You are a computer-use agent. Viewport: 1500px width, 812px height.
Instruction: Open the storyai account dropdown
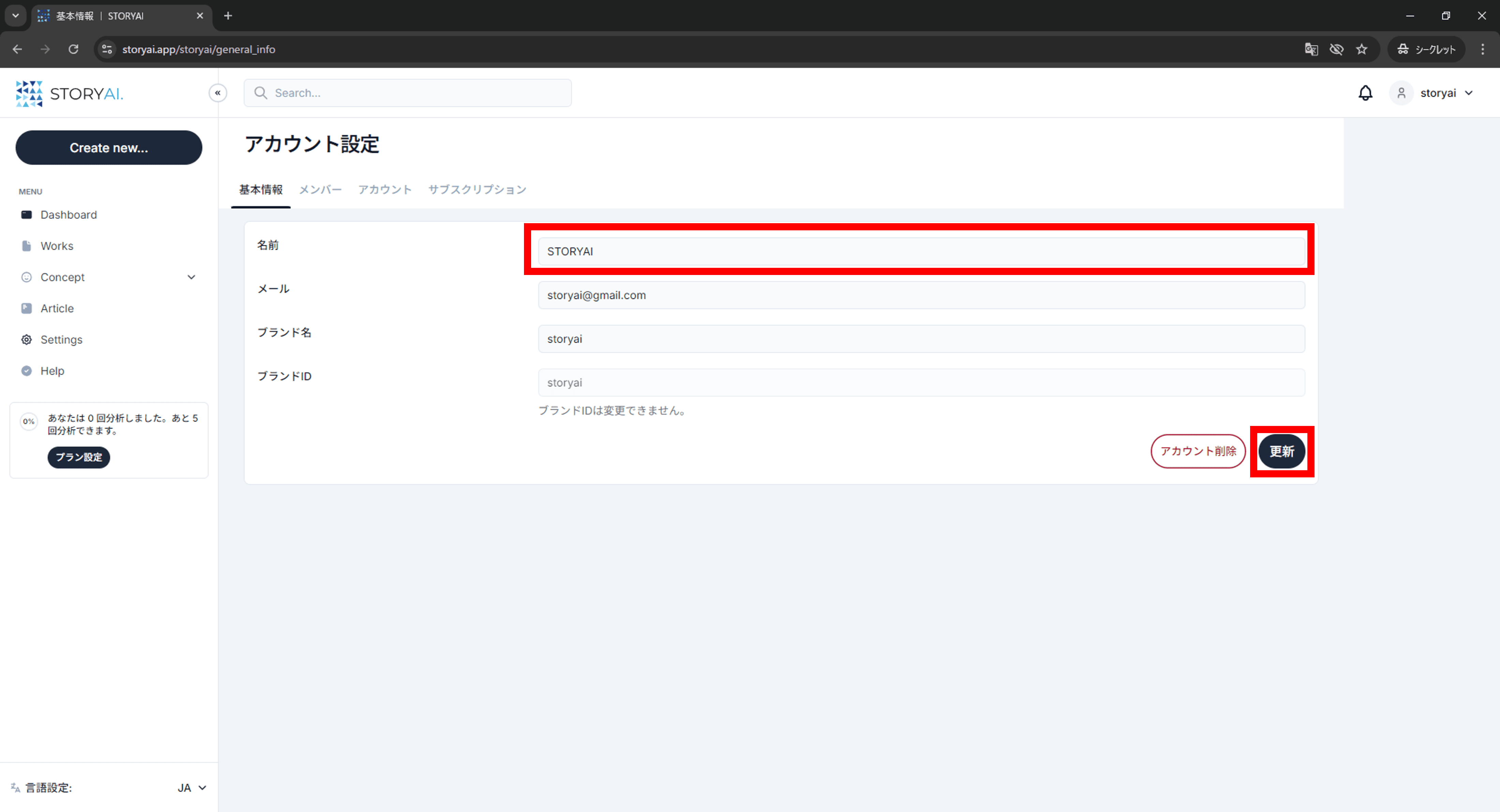1446,93
